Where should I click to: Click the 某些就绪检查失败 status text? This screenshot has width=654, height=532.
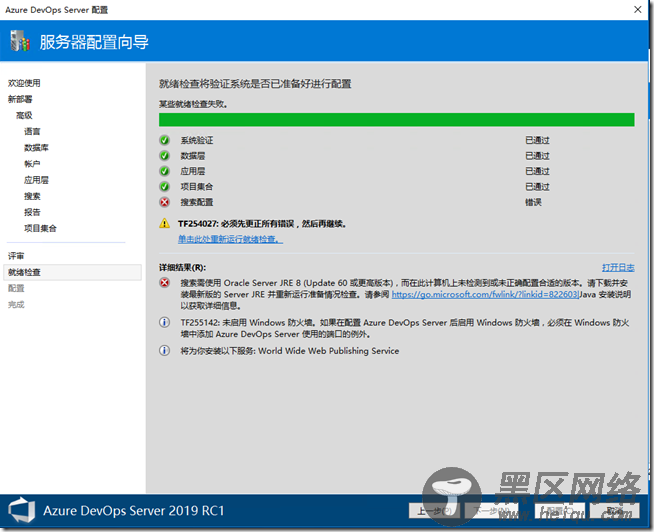click(193, 104)
